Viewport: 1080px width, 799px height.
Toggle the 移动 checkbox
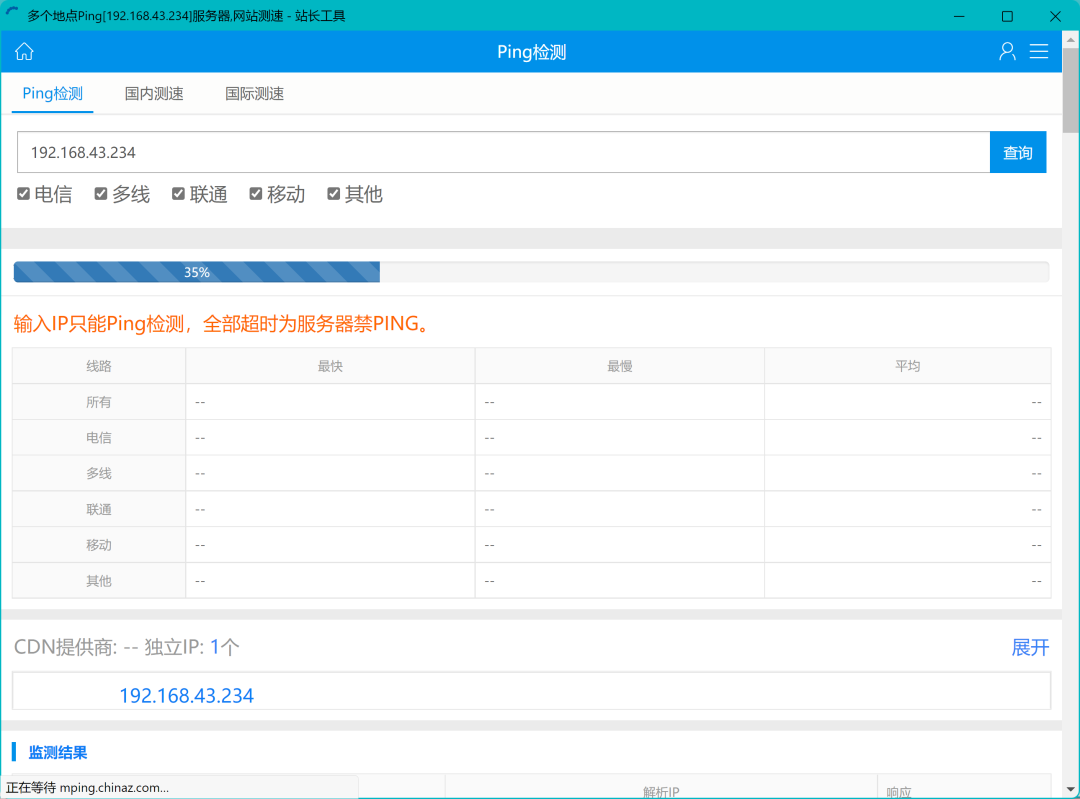[x=256, y=194]
